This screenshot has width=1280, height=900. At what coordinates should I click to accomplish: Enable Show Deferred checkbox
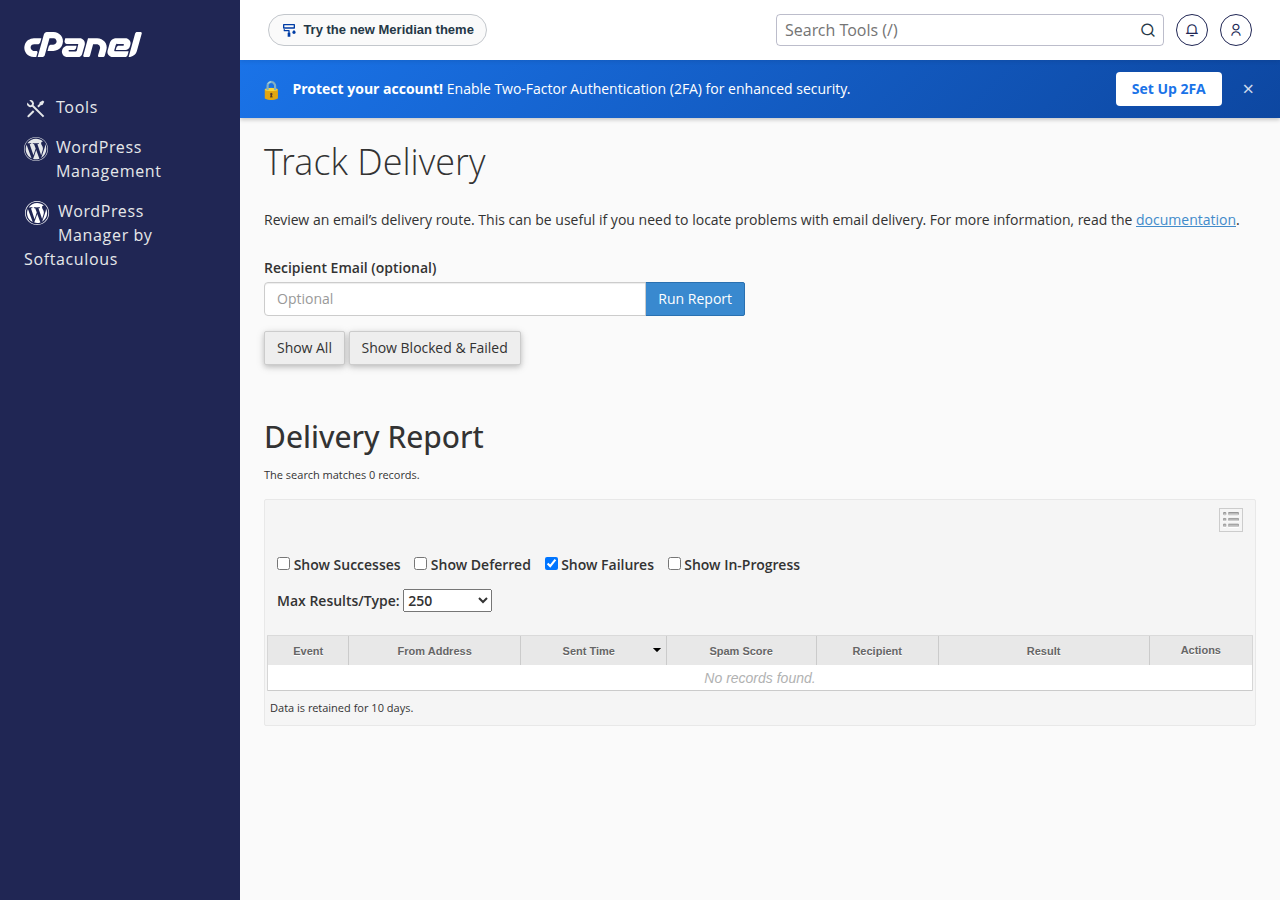[421, 564]
